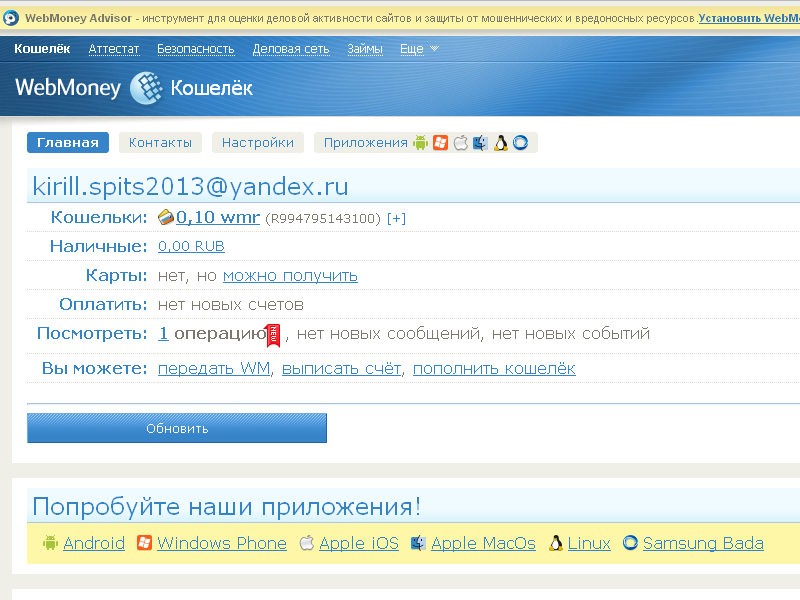Image resolution: width=800 pixels, height=600 pixels.
Task: Switch to the Контакты tab
Action: [160, 143]
